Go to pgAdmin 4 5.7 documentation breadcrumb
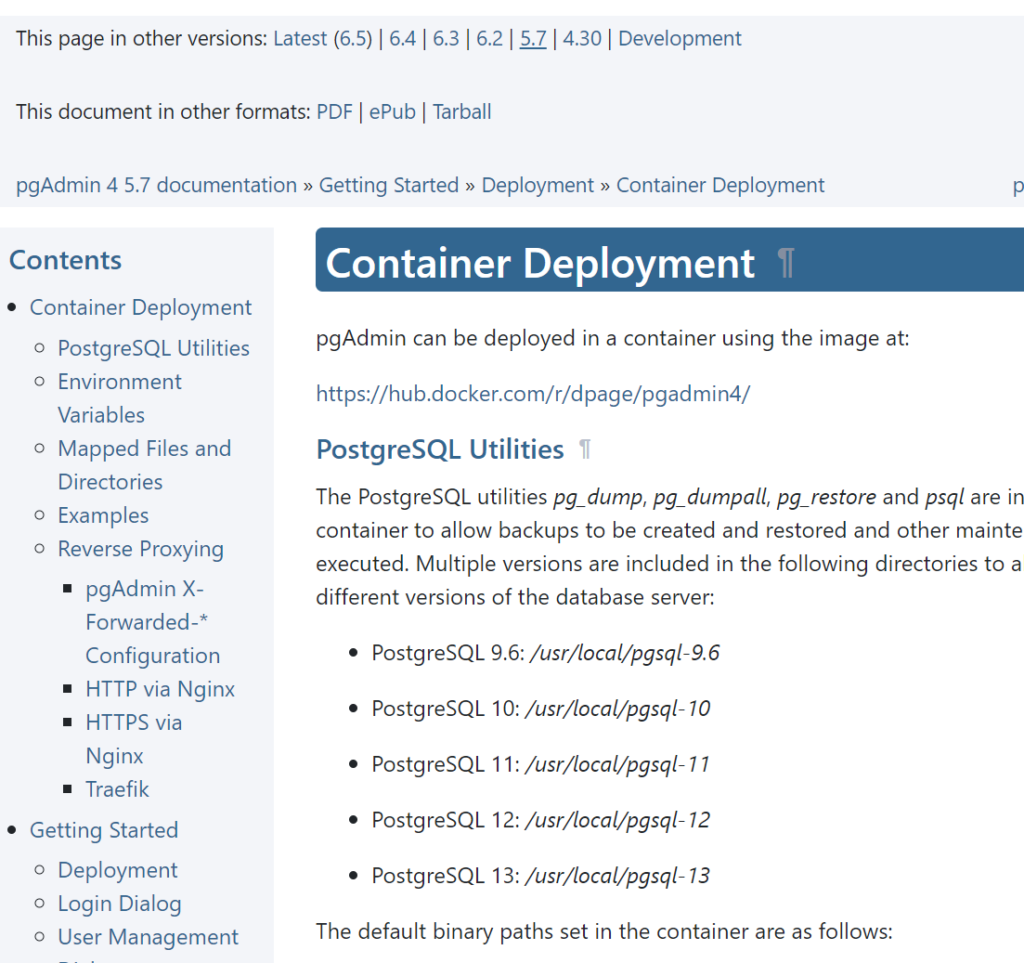The image size is (1024, 963). (x=157, y=186)
